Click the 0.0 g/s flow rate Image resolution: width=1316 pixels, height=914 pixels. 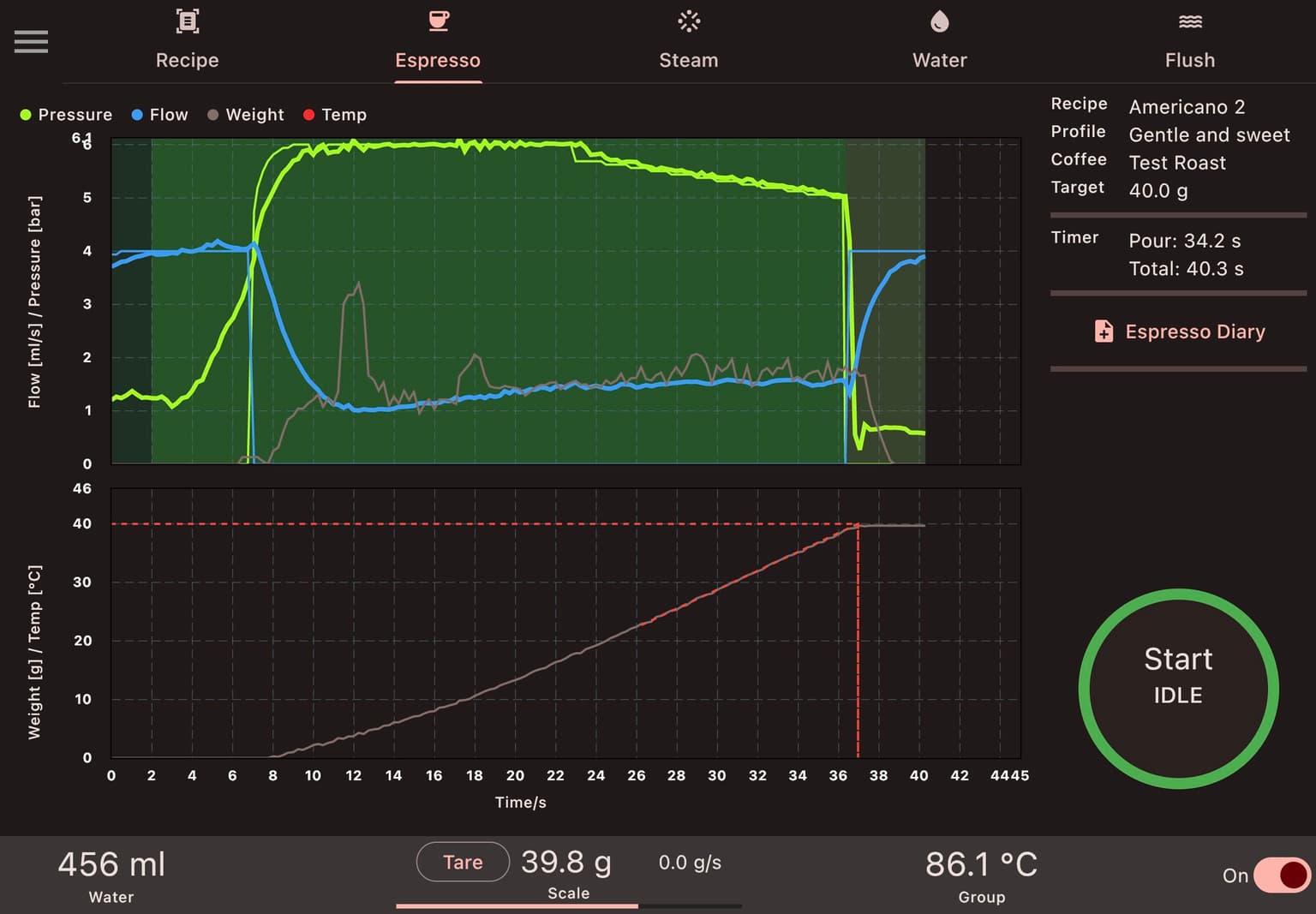690,863
